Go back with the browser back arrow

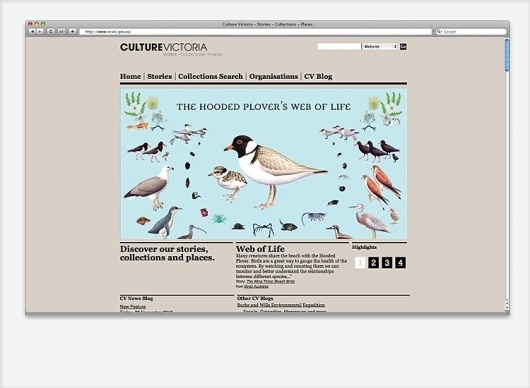click(x=32, y=31)
